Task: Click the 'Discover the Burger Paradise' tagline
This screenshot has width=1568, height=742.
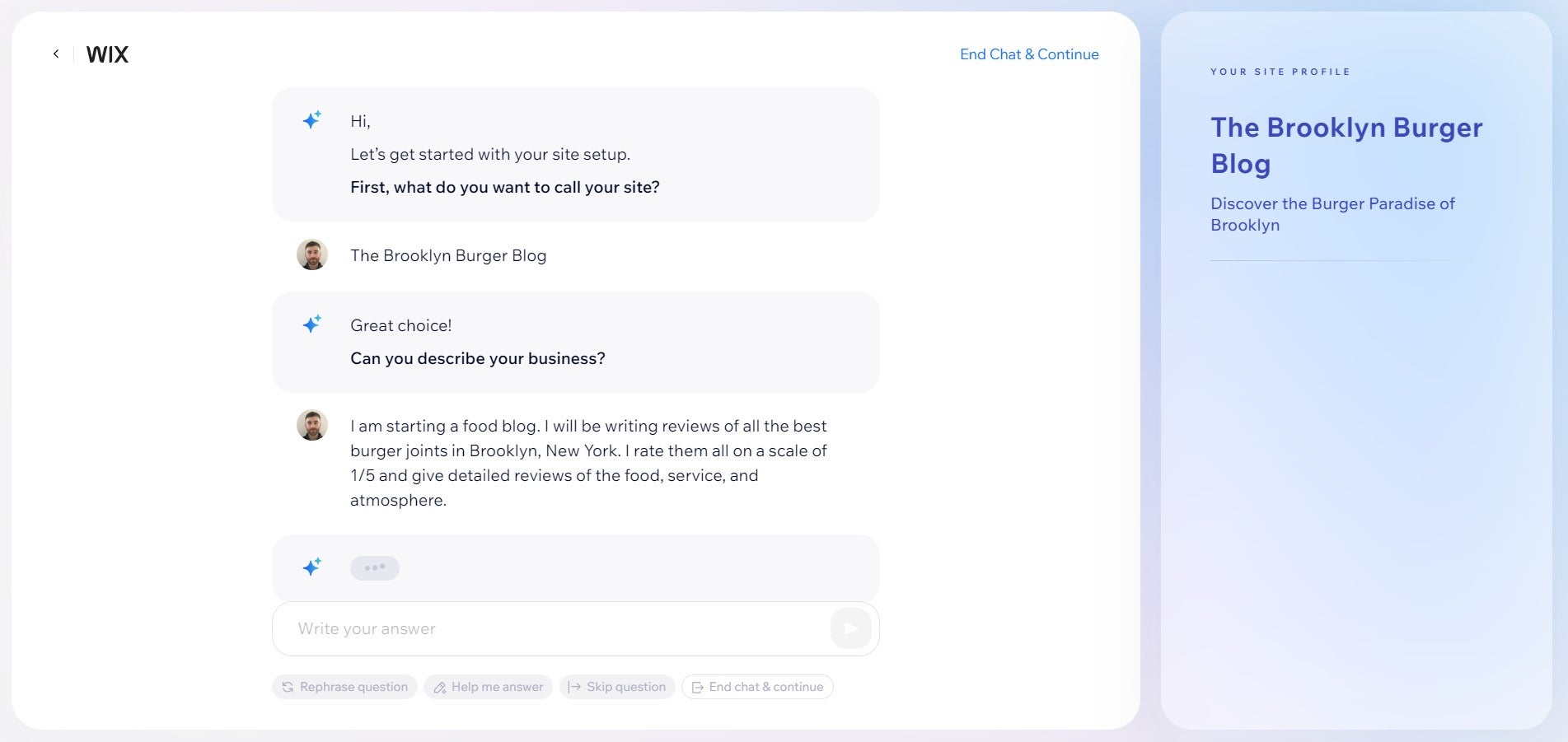Action: coord(1332,214)
